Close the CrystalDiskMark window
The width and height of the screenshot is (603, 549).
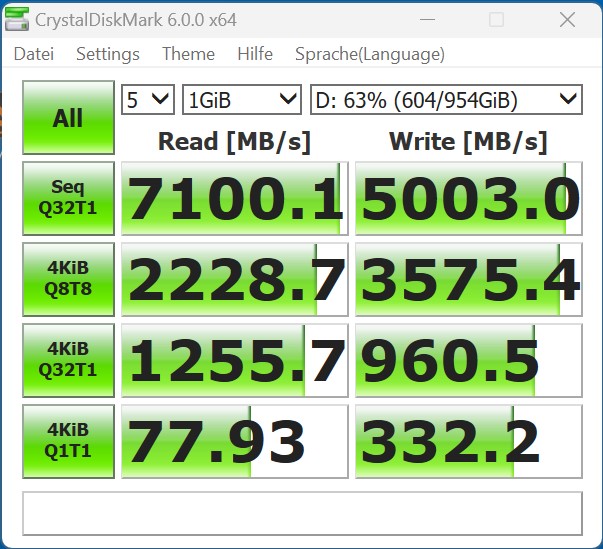(x=567, y=20)
